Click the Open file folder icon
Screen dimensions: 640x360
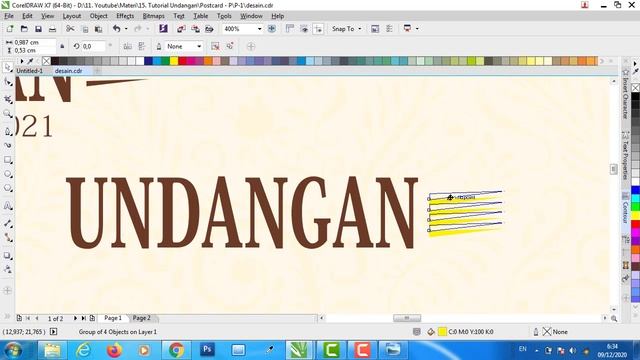point(24,29)
